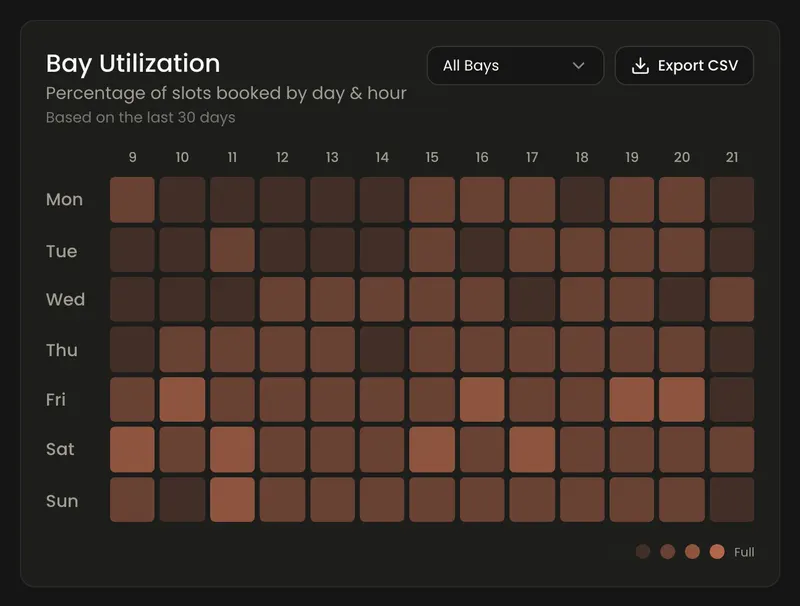
Task: Click the Thursday 14 heatmap cell
Action: (x=382, y=349)
